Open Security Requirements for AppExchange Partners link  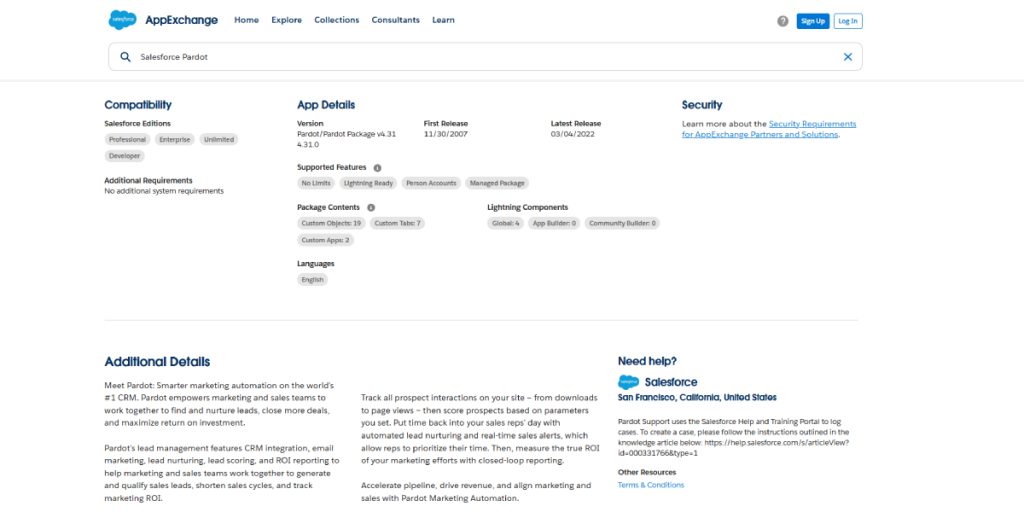(x=769, y=129)
